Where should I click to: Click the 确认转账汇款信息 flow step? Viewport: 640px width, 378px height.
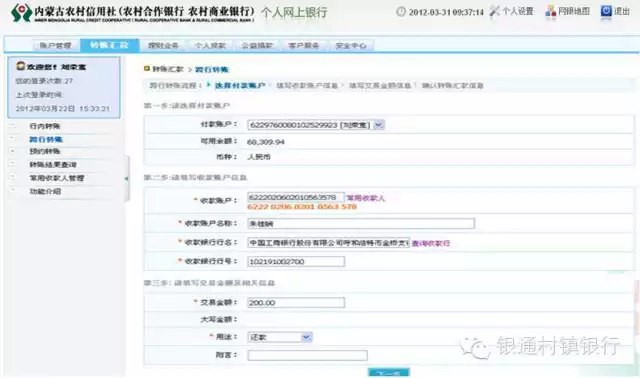pyautogui.click(x=452, y=86)
